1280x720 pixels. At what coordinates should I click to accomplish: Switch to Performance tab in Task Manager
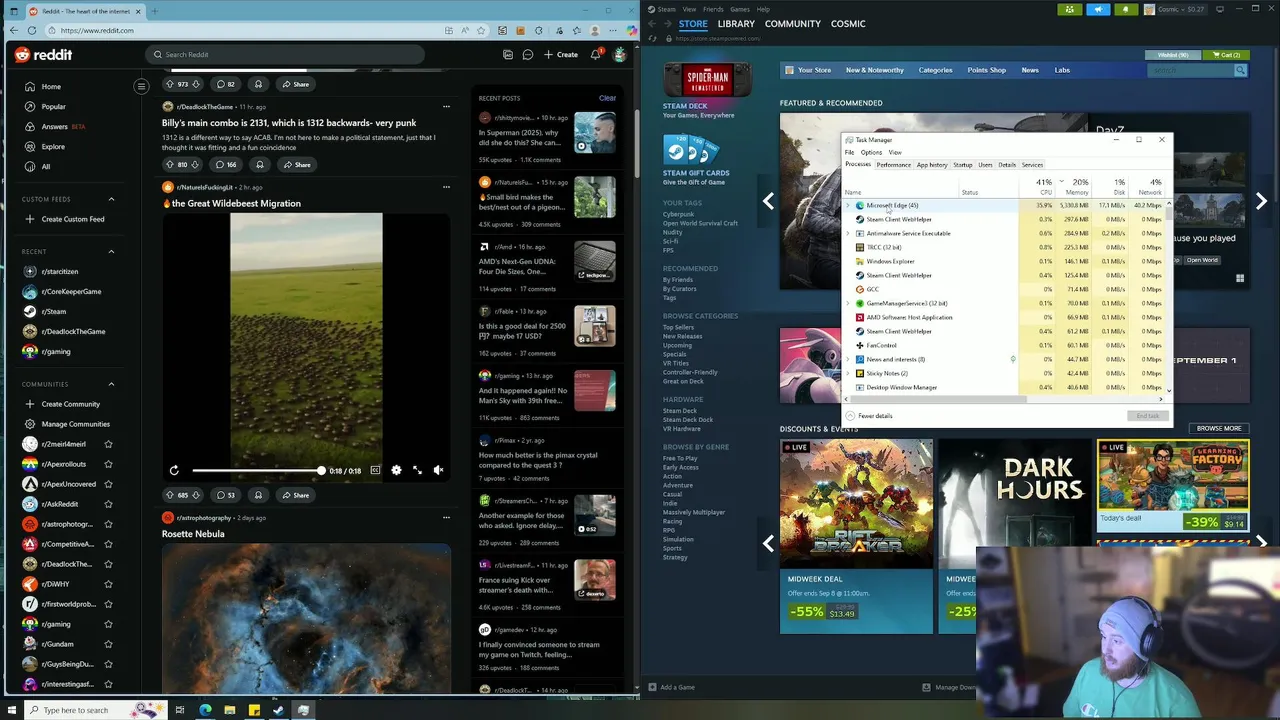(893, 165)
